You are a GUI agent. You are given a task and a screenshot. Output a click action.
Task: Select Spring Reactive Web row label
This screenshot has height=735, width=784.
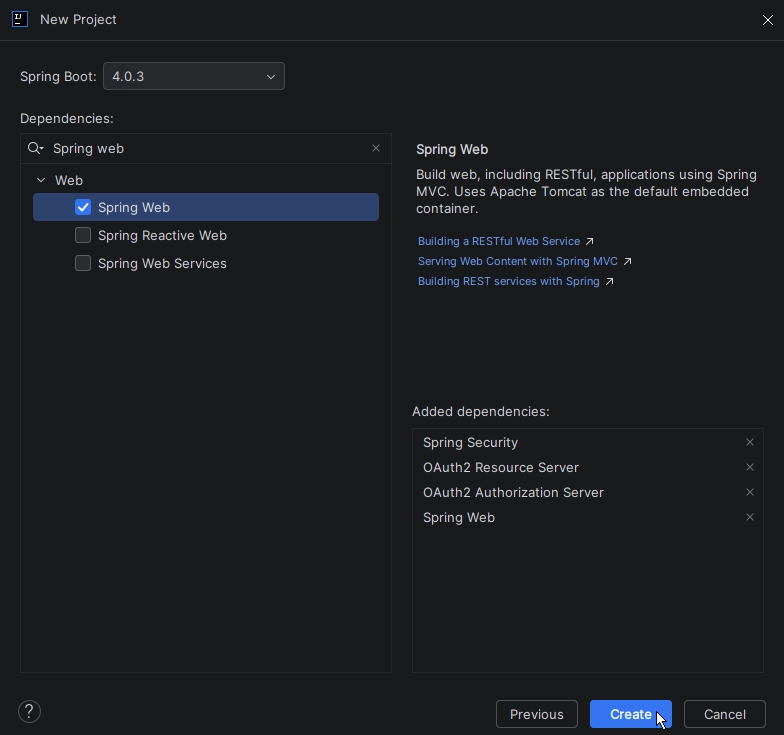[x=162, y=235]
